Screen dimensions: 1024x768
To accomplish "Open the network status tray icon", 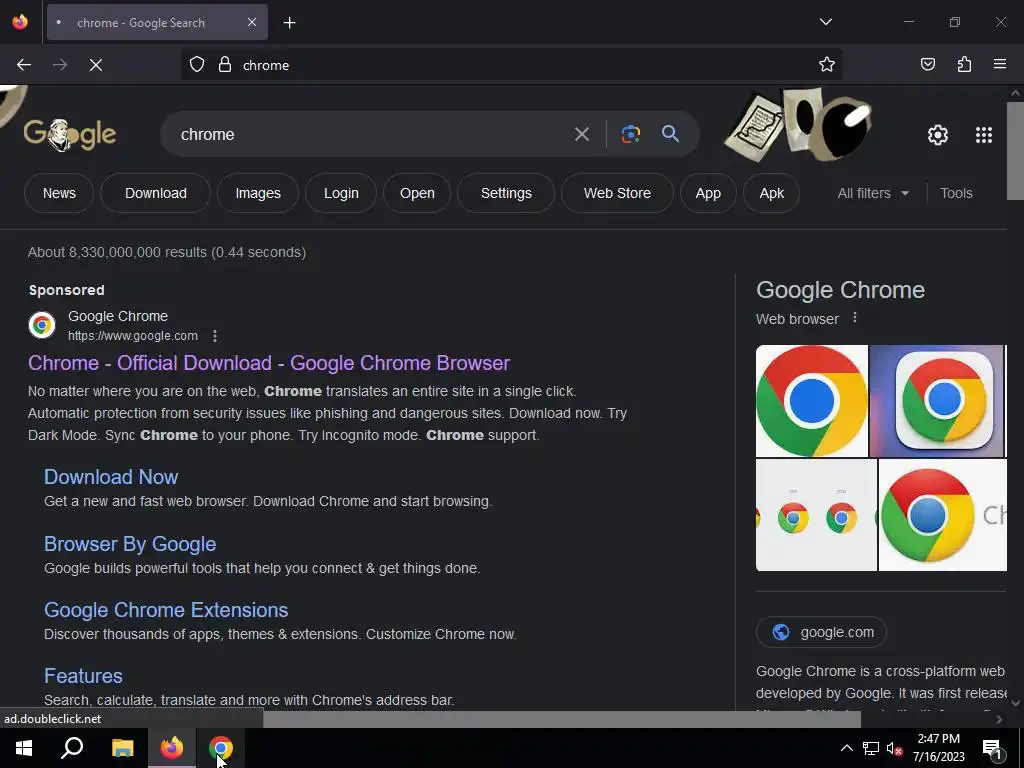I will [x=871, y=748].
